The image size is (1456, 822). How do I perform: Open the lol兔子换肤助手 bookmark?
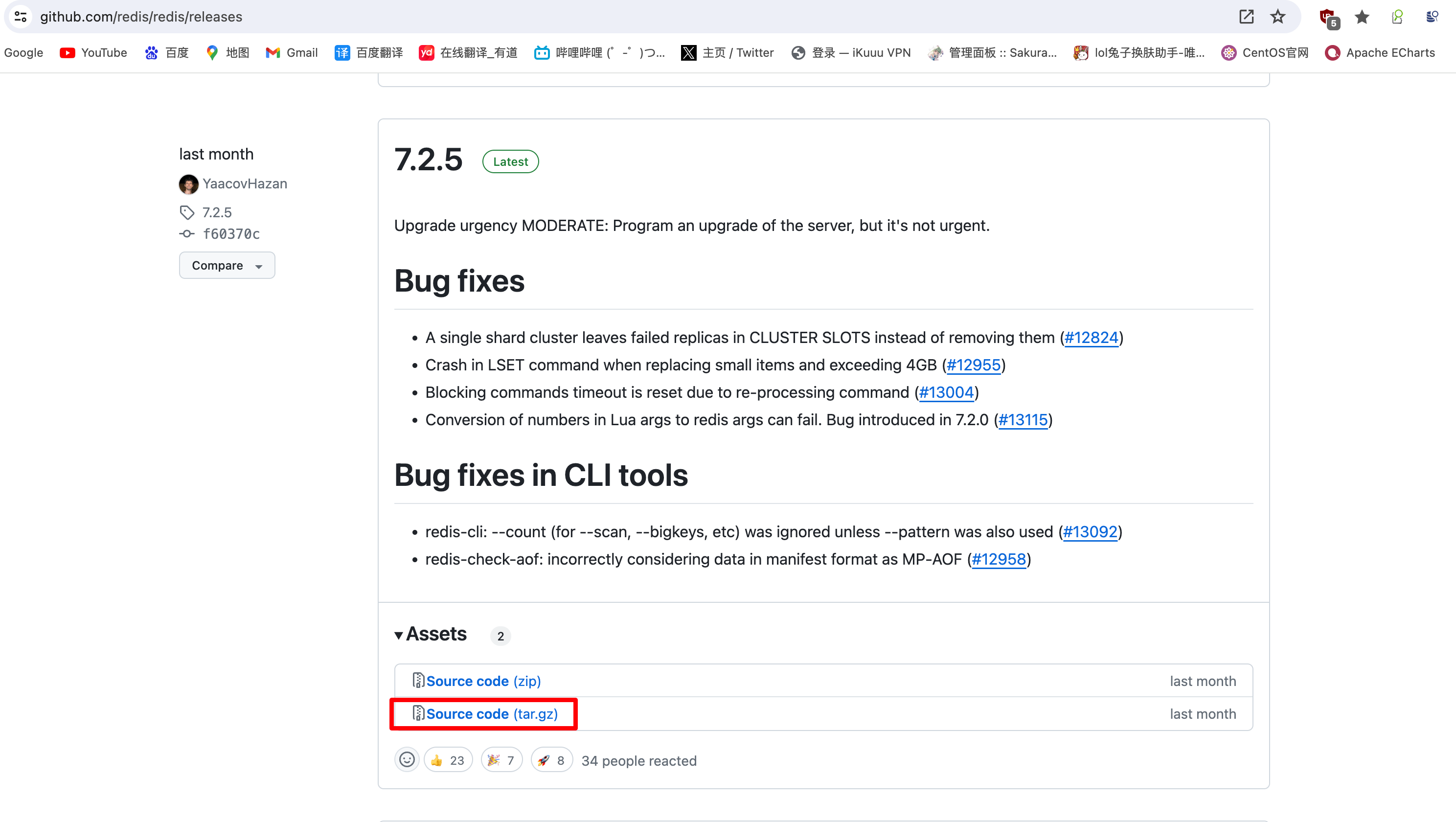(1139, 52)
